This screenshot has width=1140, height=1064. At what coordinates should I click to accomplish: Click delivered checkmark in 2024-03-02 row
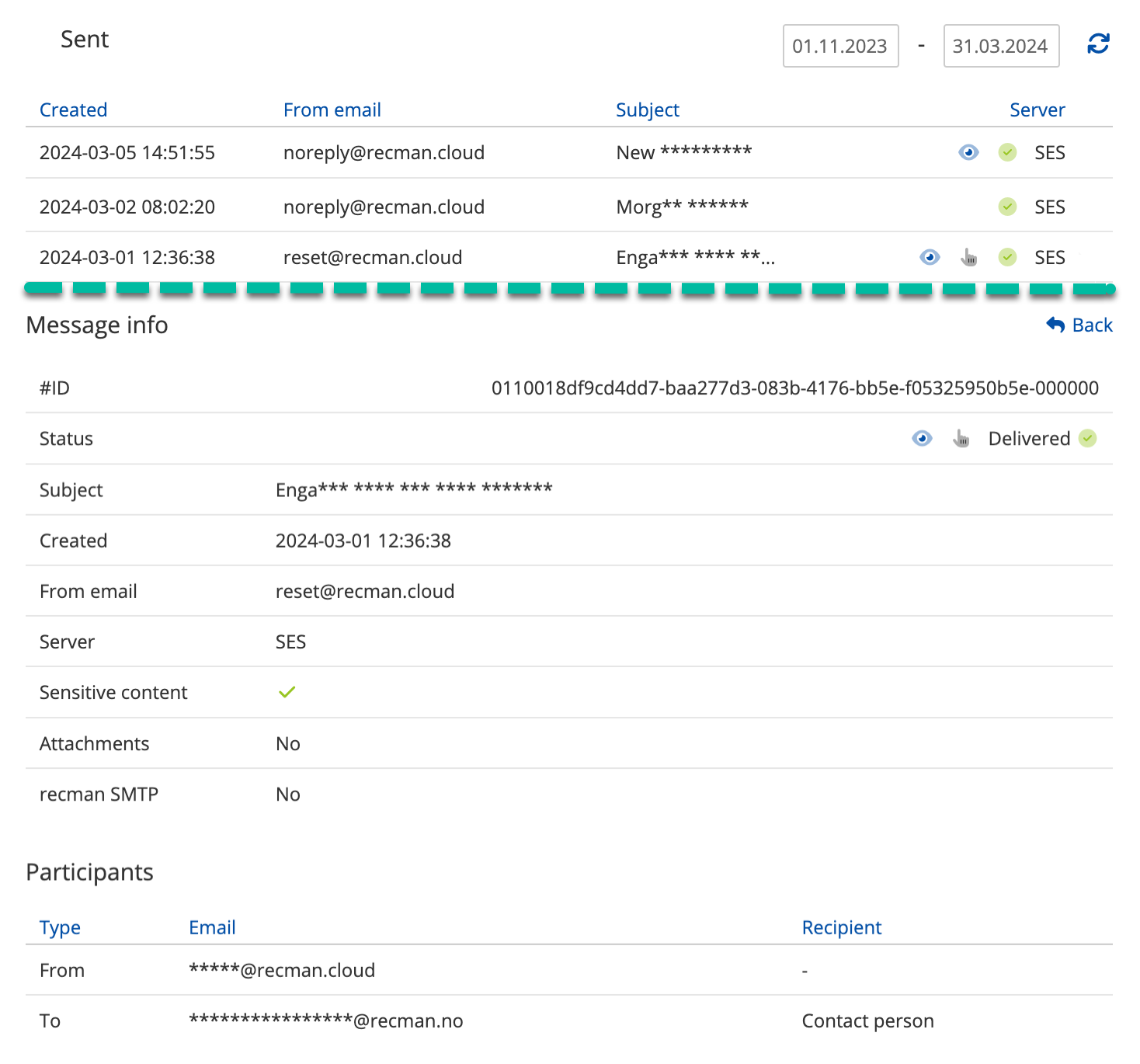click(1007, 207)
